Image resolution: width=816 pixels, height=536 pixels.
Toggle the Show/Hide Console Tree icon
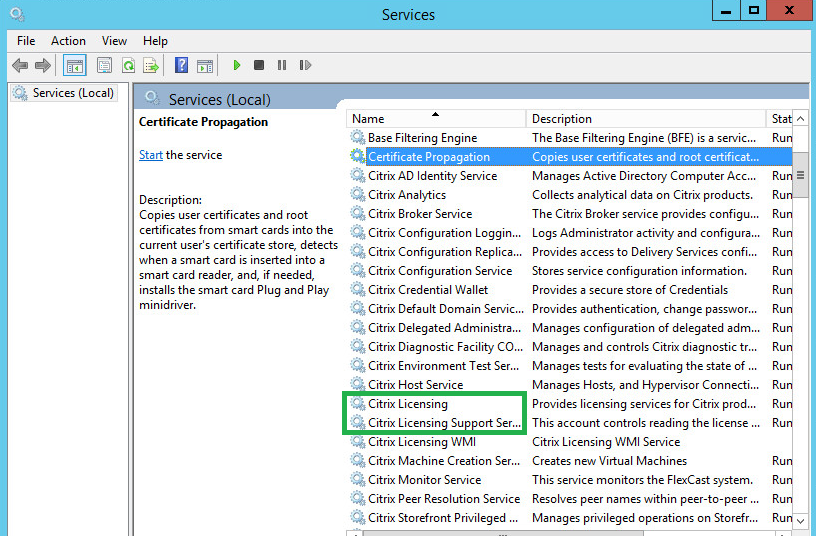click(74, 66)
